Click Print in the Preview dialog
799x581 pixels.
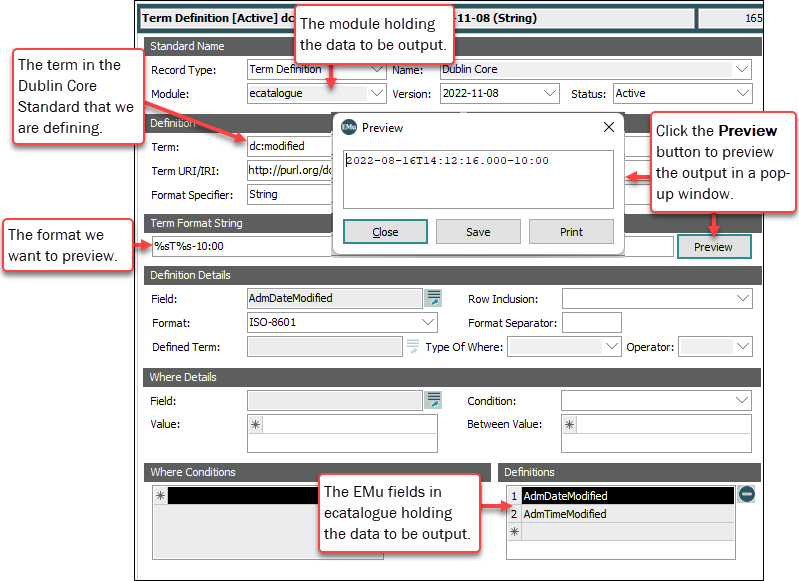[x=571, y=232]
